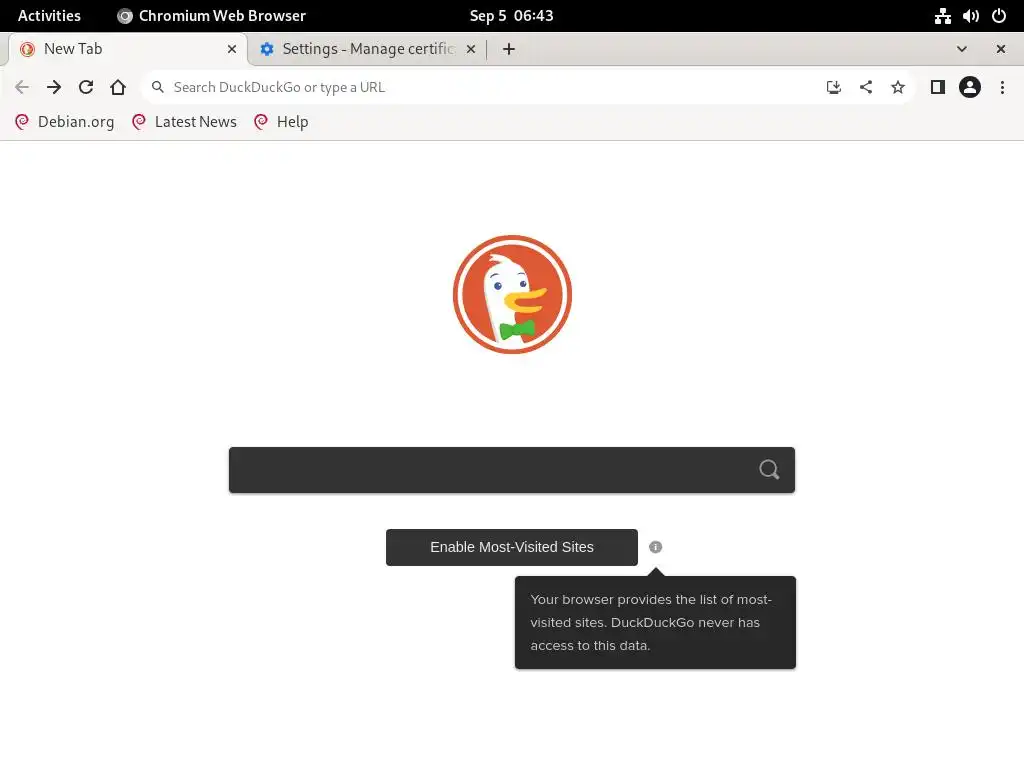
Task: Open Chromium Web Browser app menu
Action: coord(211,16)
